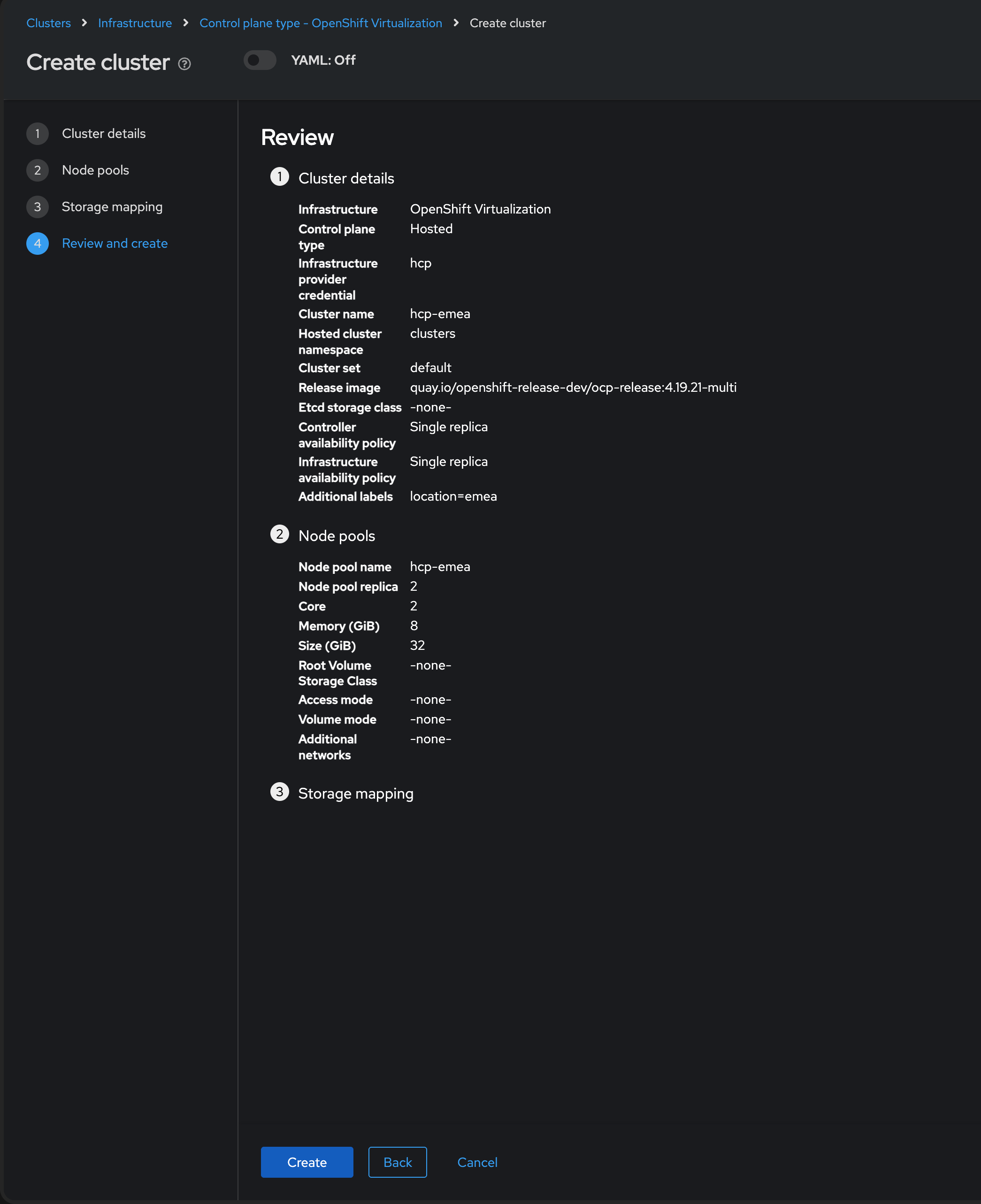
Task: Expand the Node pools review section
Action: point(336,536)
